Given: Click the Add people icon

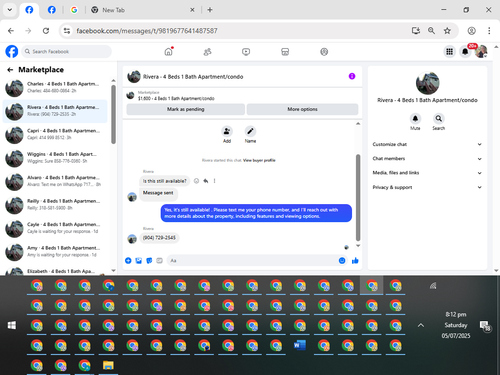Looking at the screenshot, I should pyautogui.click(x=227, y=131).
